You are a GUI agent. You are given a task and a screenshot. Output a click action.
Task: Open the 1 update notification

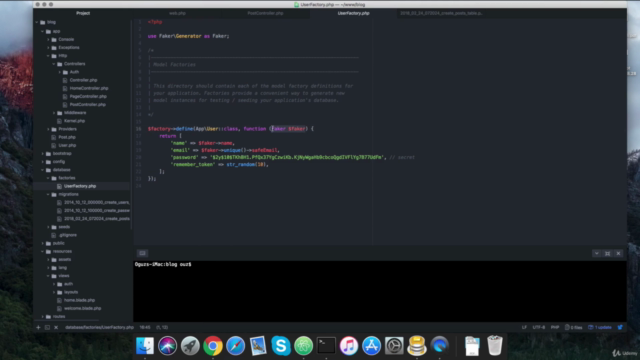pyautogui.click(x=600, y=327)
